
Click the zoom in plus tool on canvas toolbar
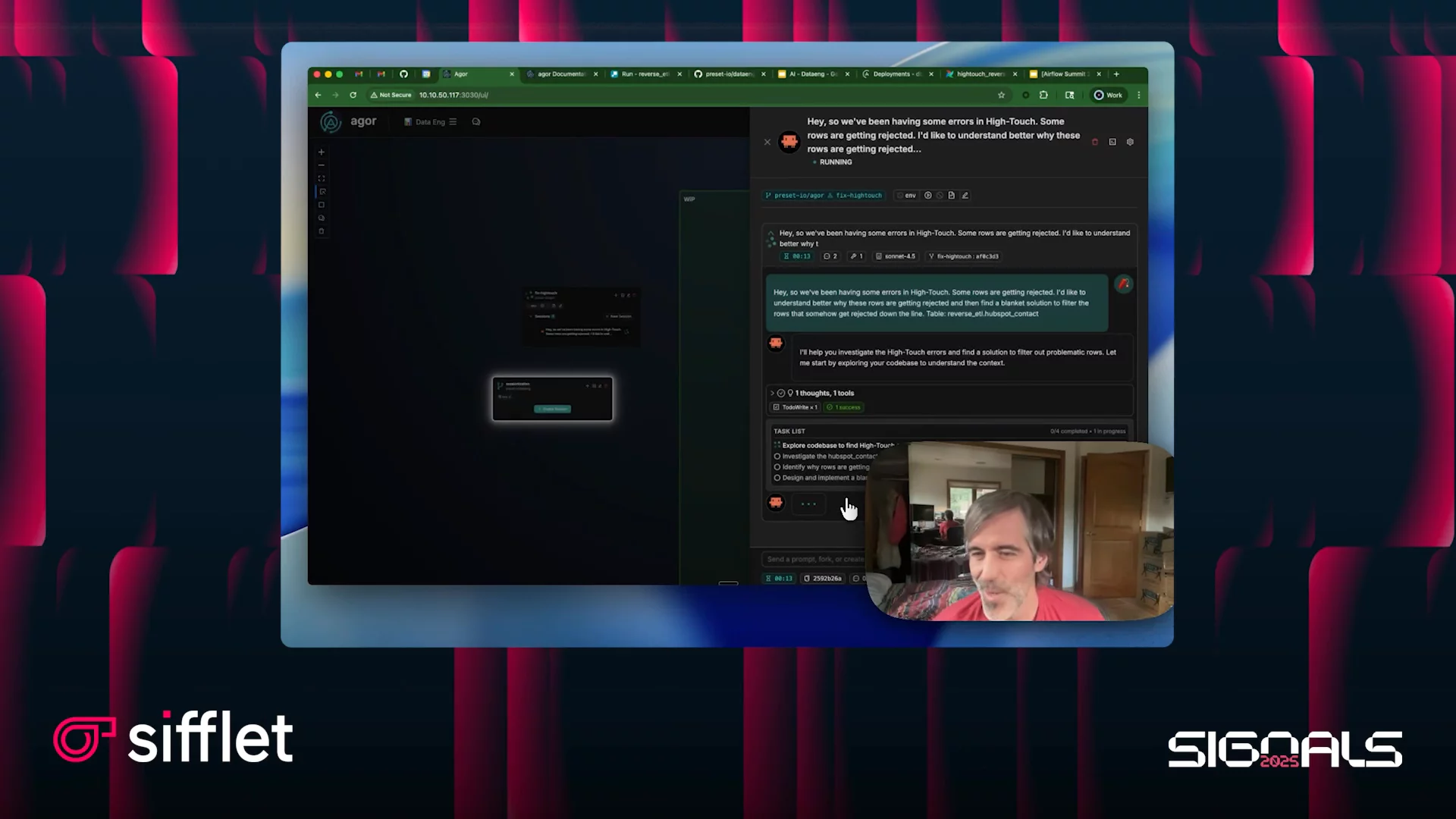click(x=321, y=152)
